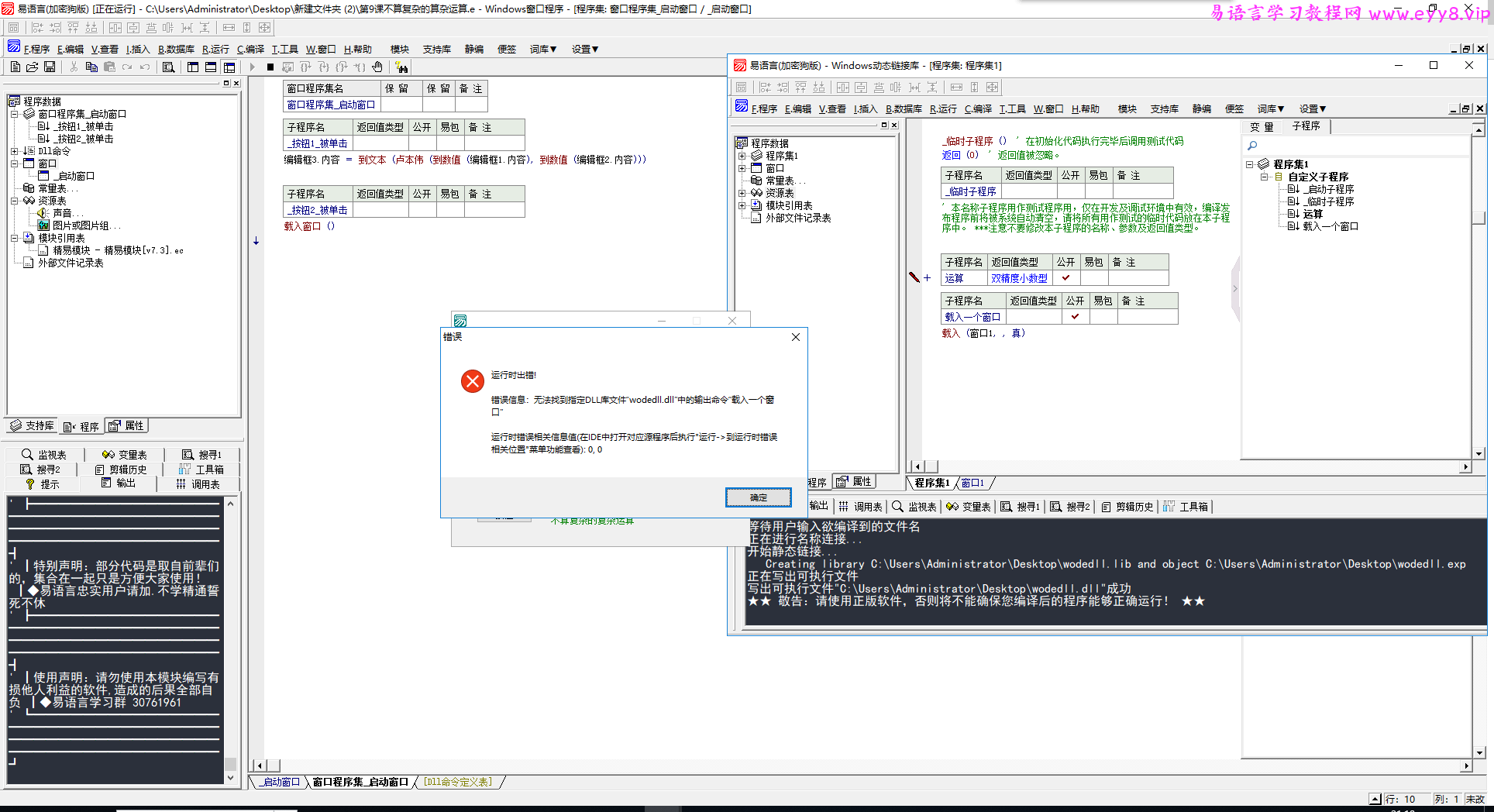
Task: Click the error dialog red X icon
Action: click(473, 380)
